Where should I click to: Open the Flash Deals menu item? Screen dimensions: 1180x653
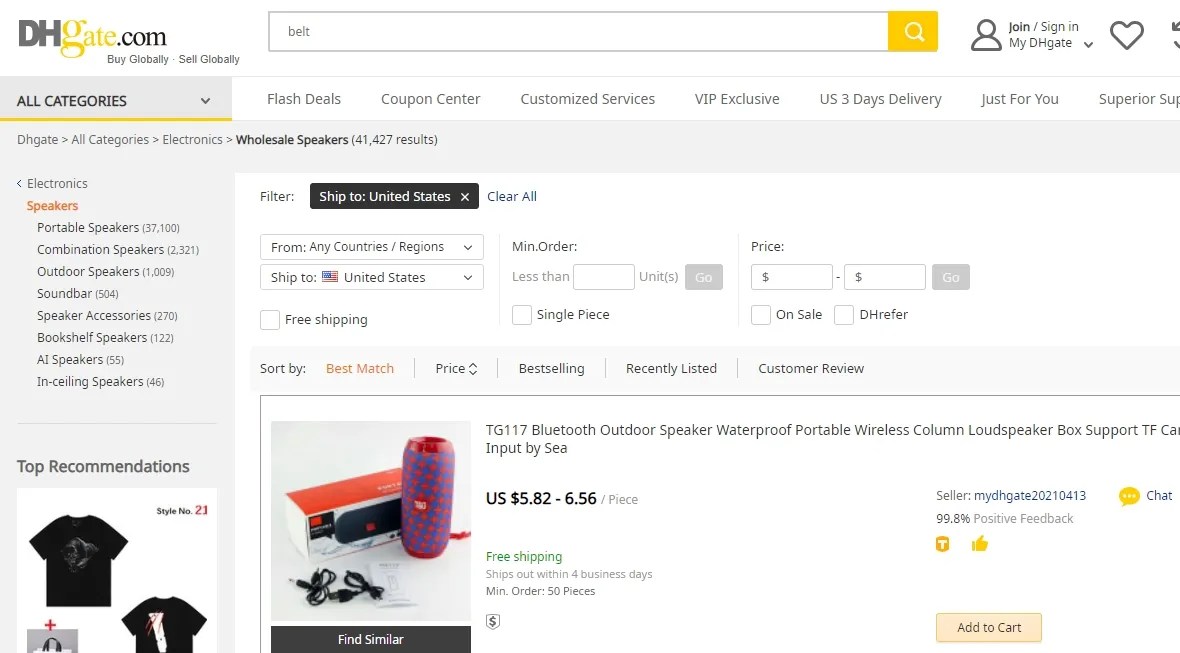304,99
